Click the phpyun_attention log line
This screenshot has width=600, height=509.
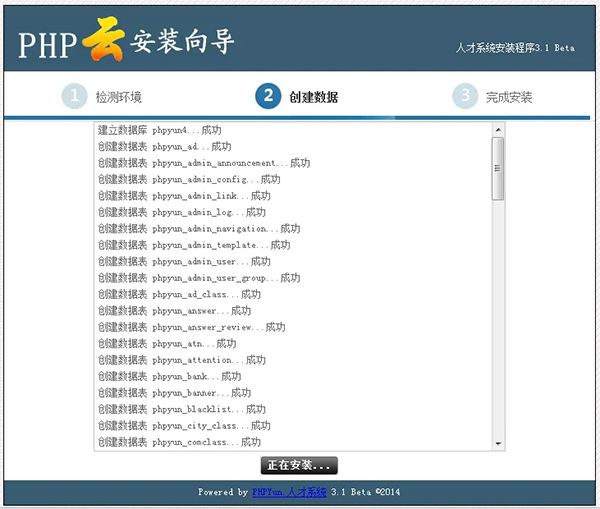pyautogui.click(x=182, y=360)
